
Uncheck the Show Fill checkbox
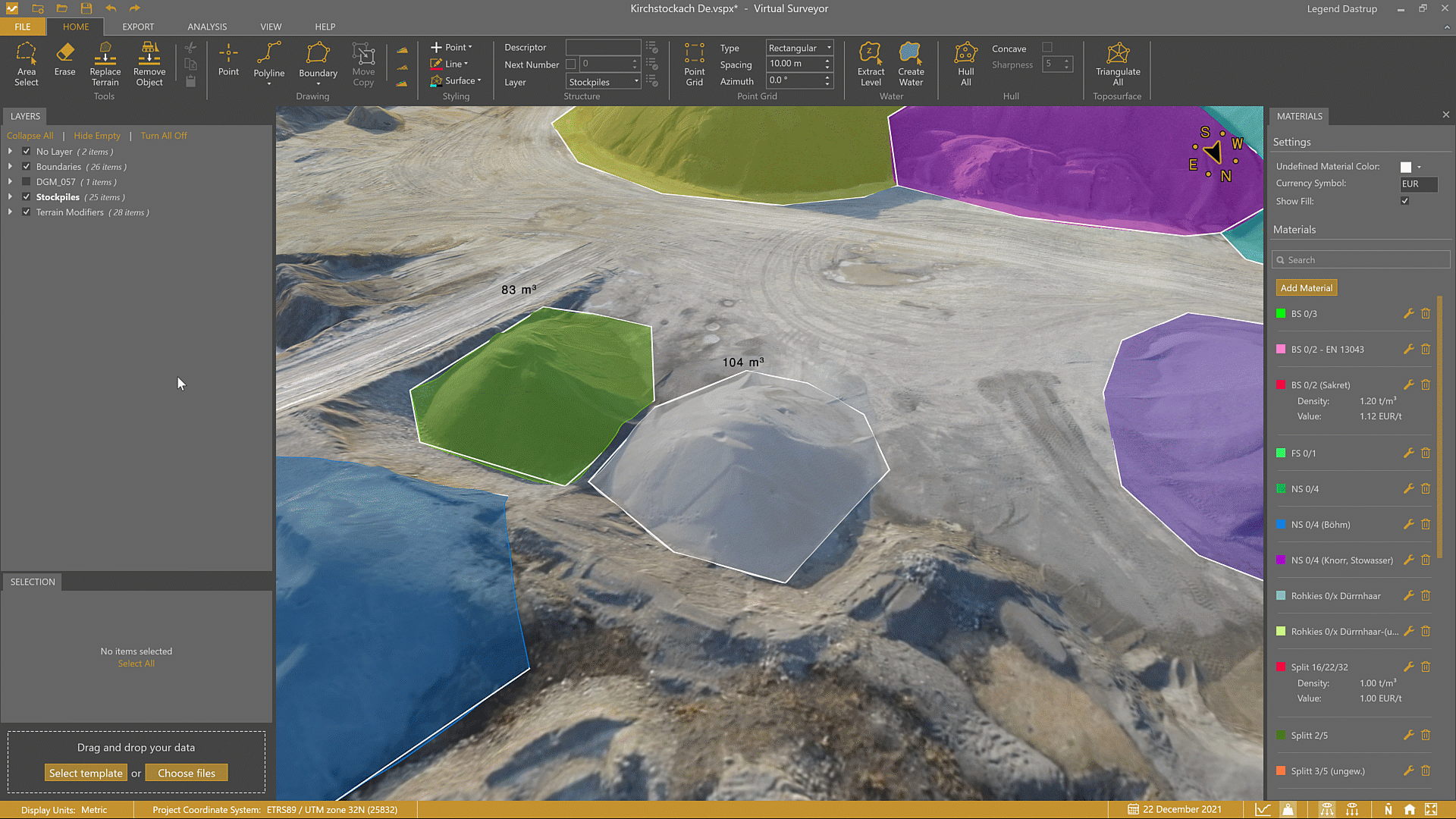click(1404, 201)
